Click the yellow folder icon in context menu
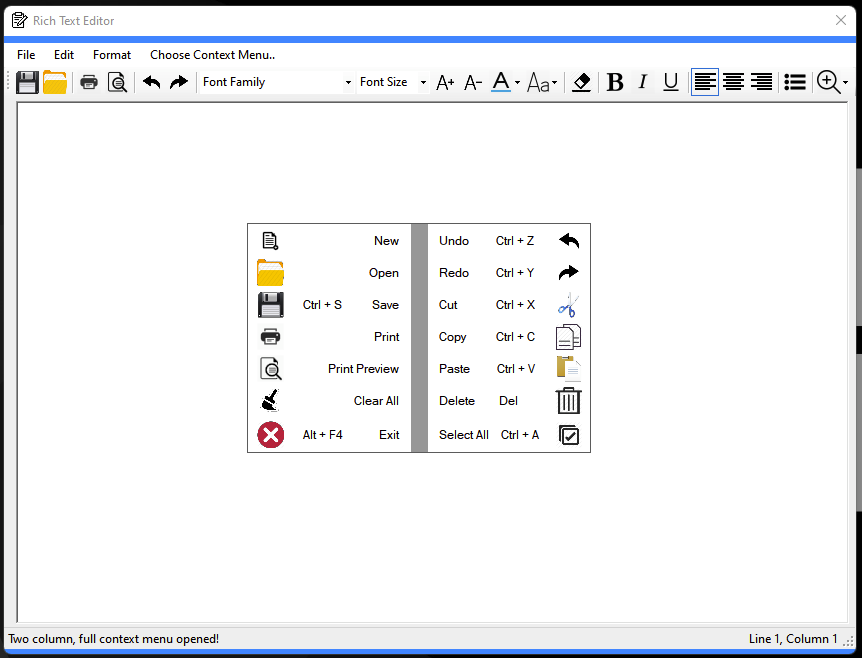 click(270, 273)
